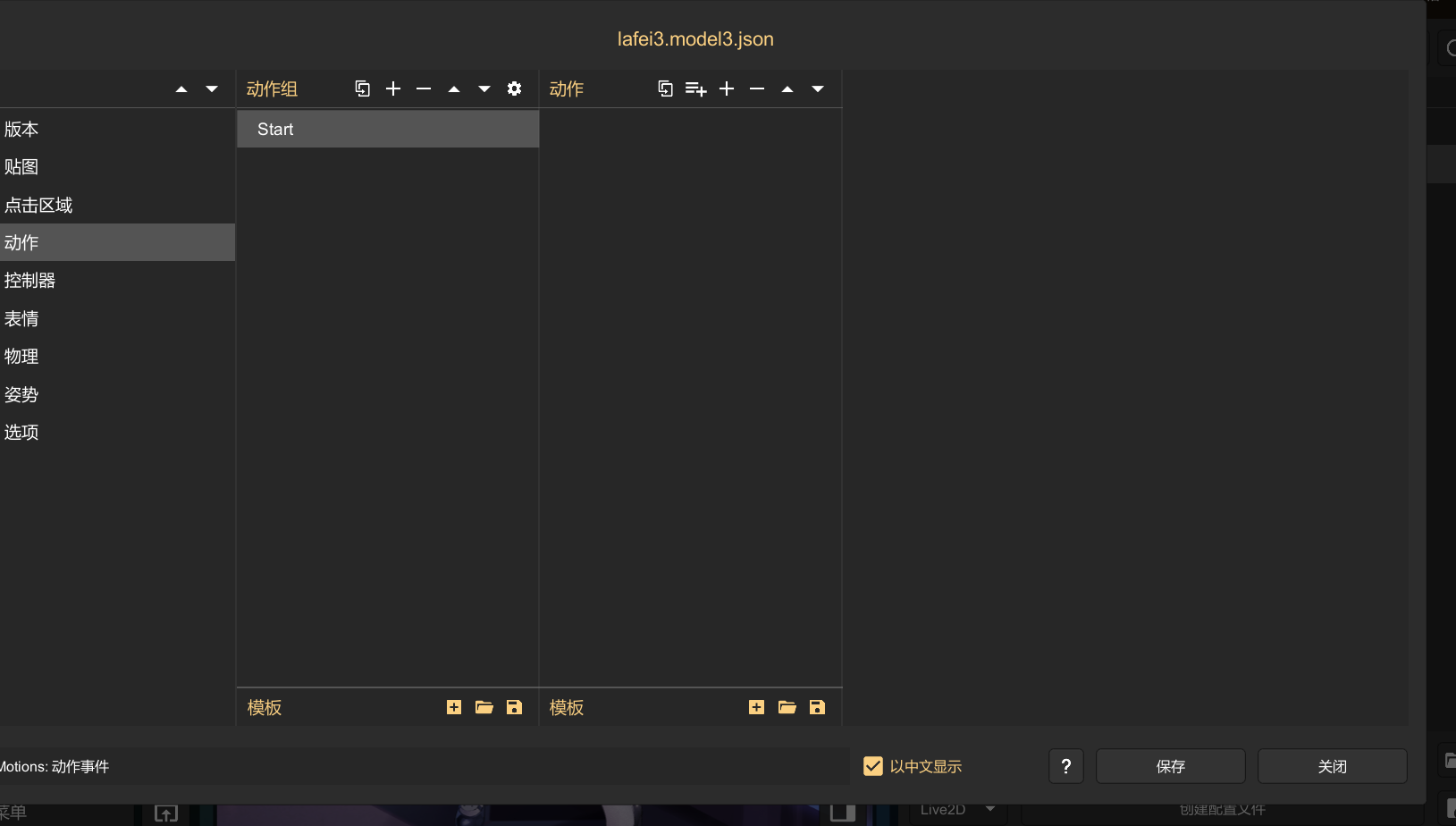Switch to the 物理 section

click(21, 356)
